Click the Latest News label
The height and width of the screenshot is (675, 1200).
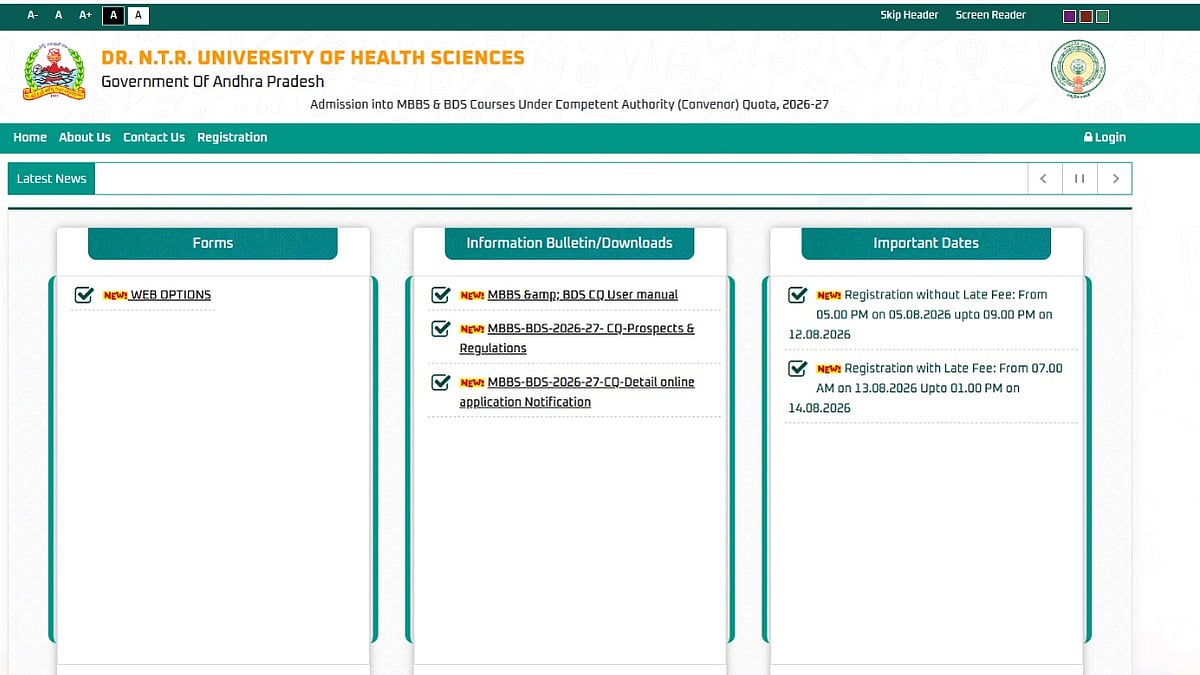51,178
